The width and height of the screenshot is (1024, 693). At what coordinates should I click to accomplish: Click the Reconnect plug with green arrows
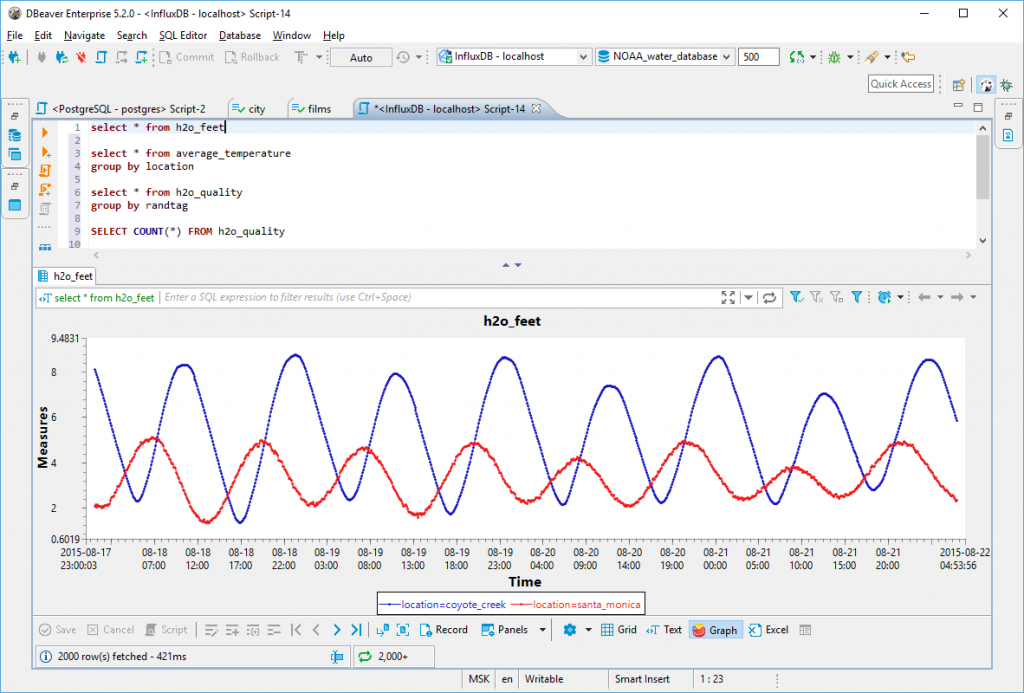61,57
